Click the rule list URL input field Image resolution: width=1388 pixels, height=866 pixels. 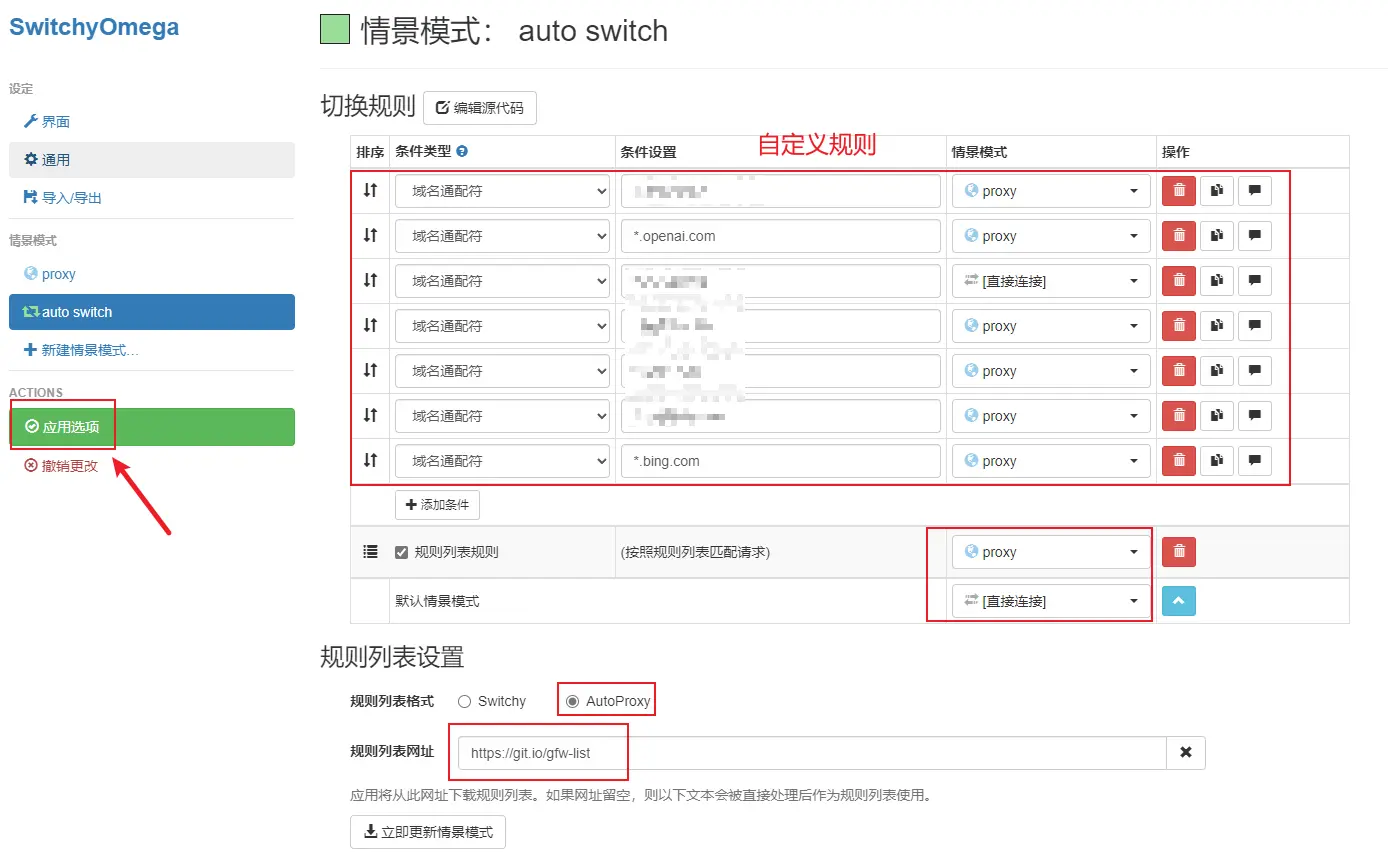[810, 753]
